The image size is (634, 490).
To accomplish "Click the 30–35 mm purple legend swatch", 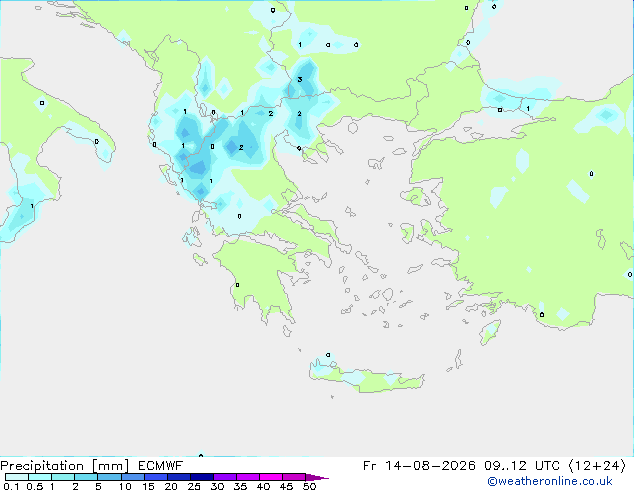I will click(x=224, y=477).
